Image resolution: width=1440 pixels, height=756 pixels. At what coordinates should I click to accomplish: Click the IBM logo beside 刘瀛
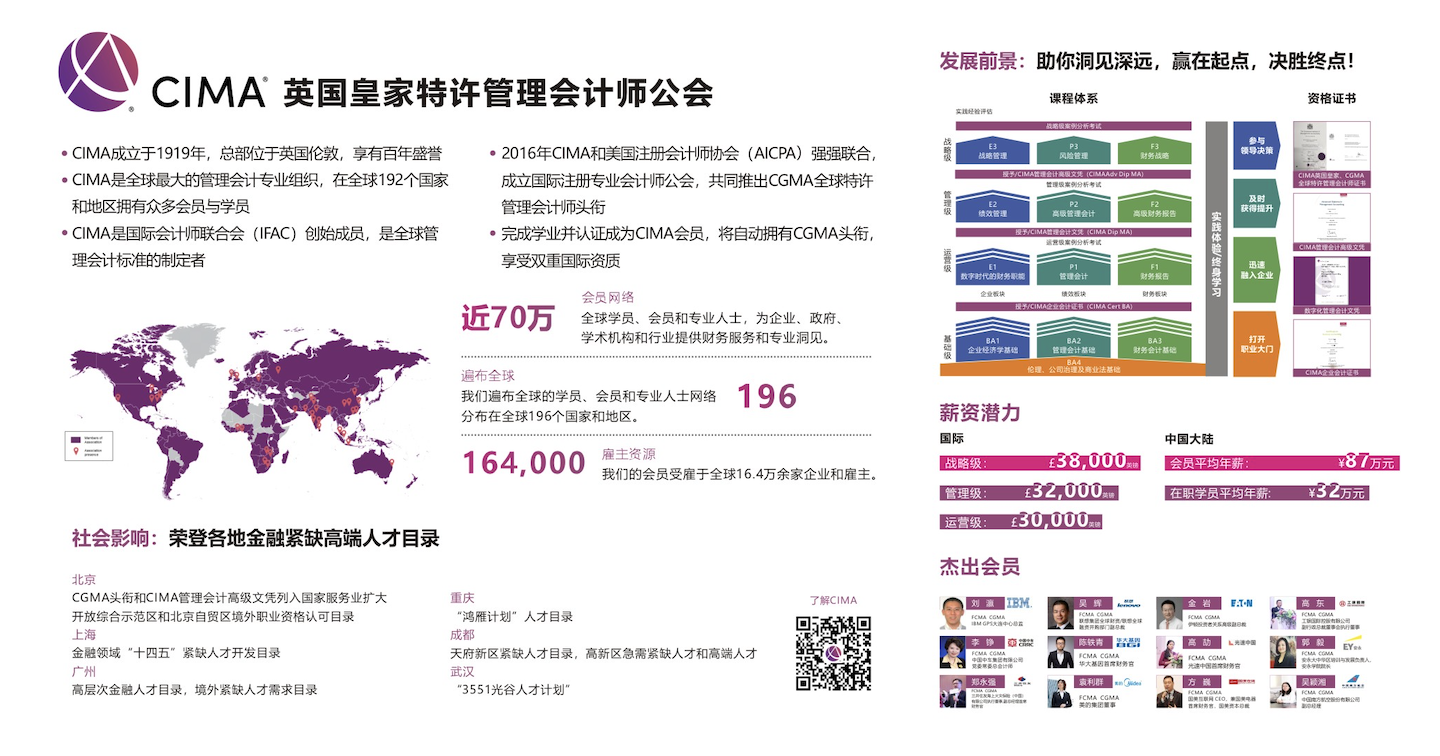pyautogui.click(x=1018, y=603)
